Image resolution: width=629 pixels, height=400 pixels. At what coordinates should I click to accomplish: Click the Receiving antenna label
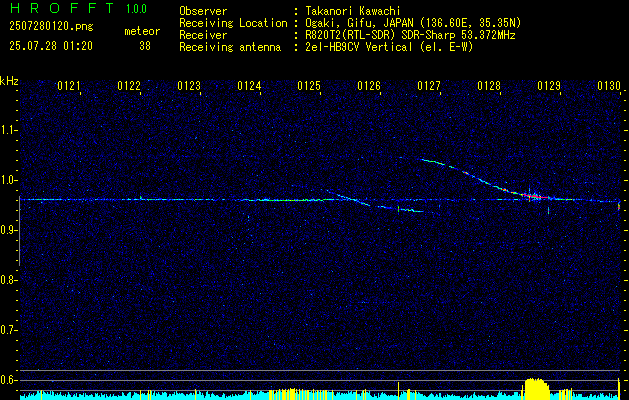230,47
